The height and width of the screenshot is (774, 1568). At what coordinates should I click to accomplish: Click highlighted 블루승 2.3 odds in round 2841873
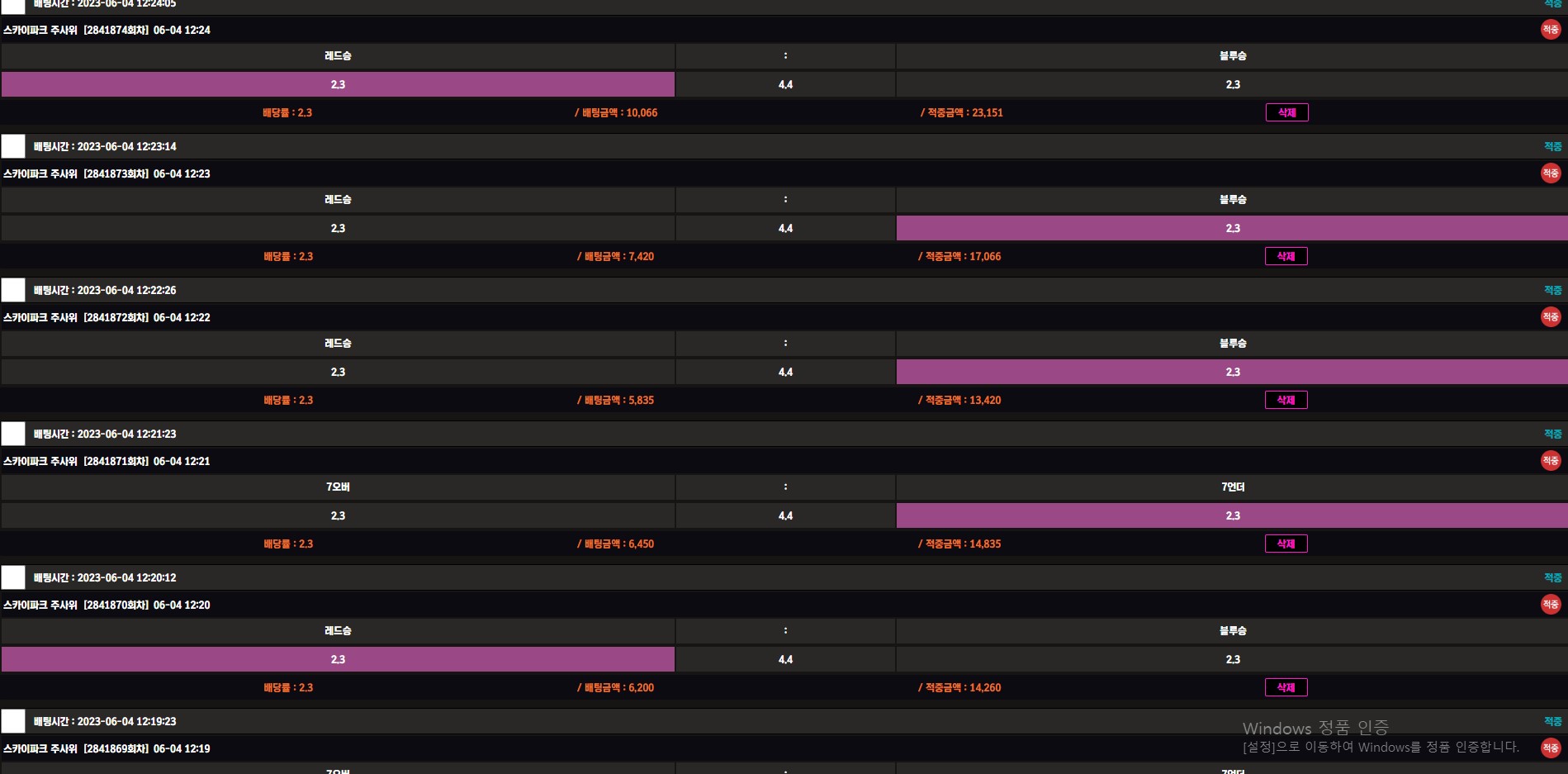point(1232,228)
